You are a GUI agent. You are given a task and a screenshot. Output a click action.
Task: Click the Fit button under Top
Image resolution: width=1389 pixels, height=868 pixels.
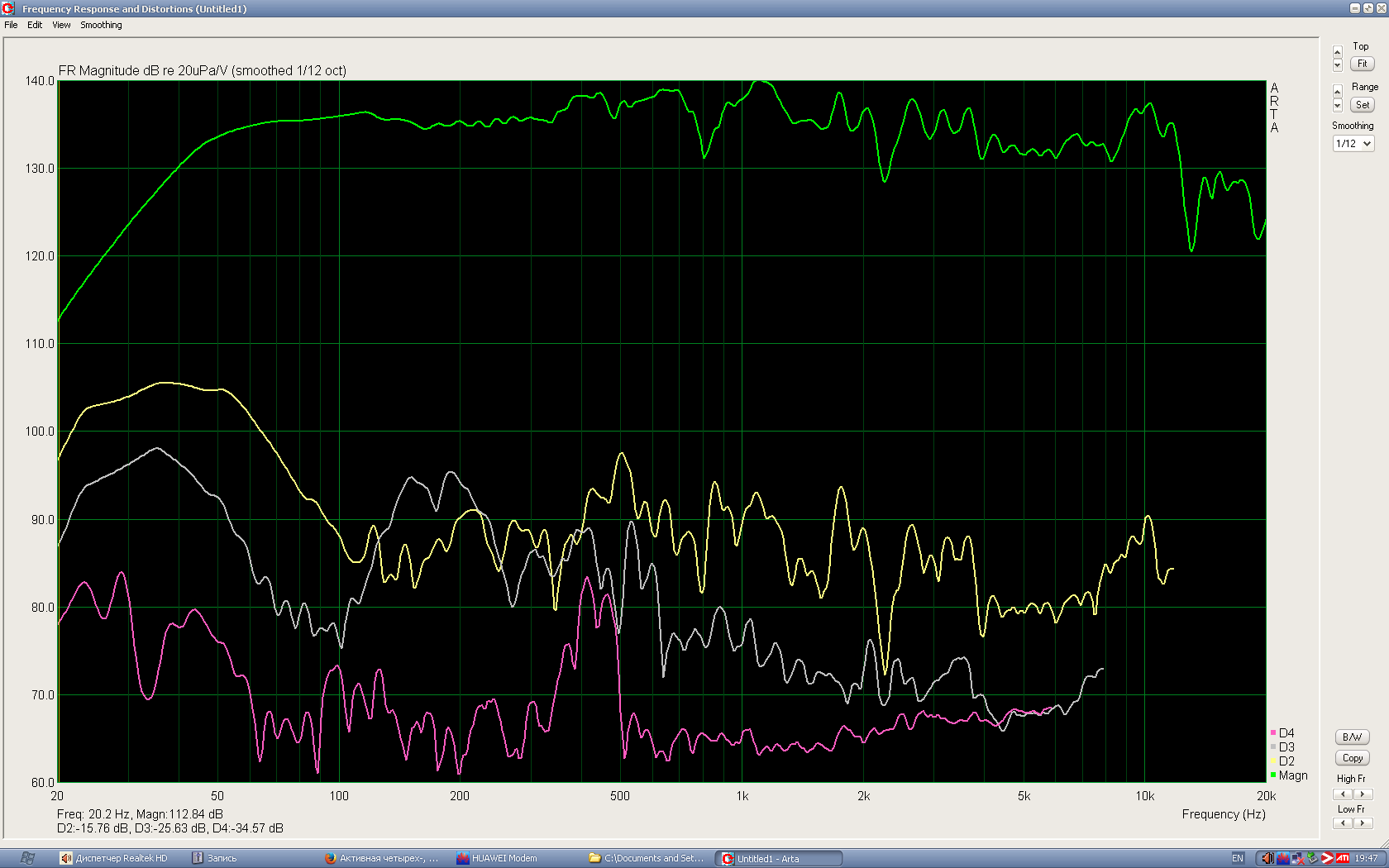click(x=1362, y=64)
